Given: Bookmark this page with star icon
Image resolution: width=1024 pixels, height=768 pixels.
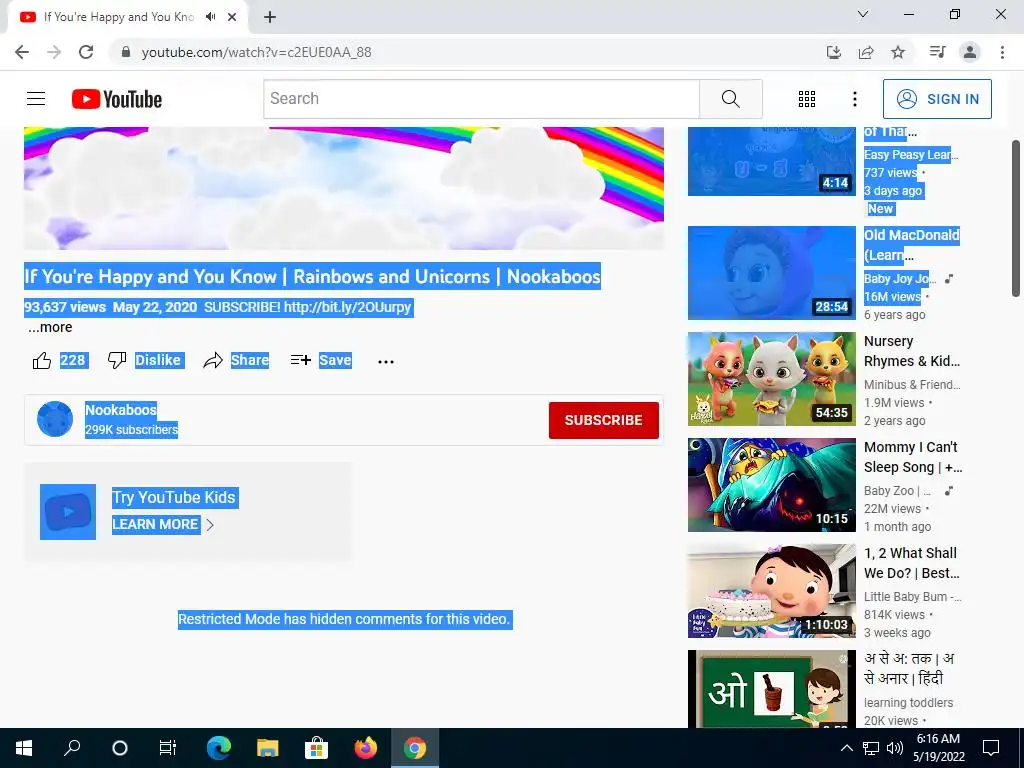Looking at the screenshot, I should coord(898,52).
